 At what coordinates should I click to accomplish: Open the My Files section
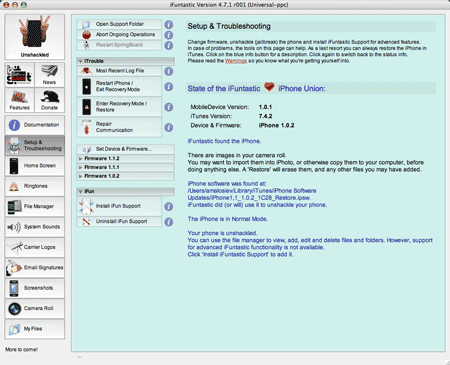pos(35,329)
